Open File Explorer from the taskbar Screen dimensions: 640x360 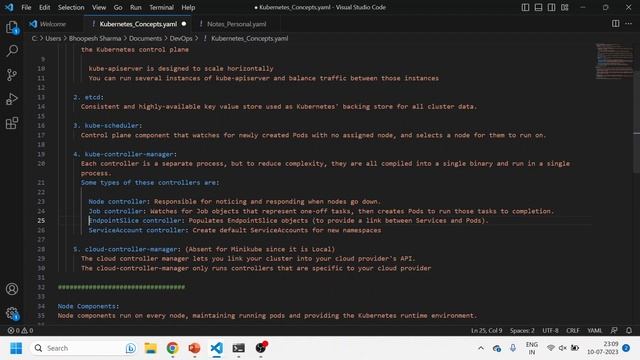coord(151,348)
